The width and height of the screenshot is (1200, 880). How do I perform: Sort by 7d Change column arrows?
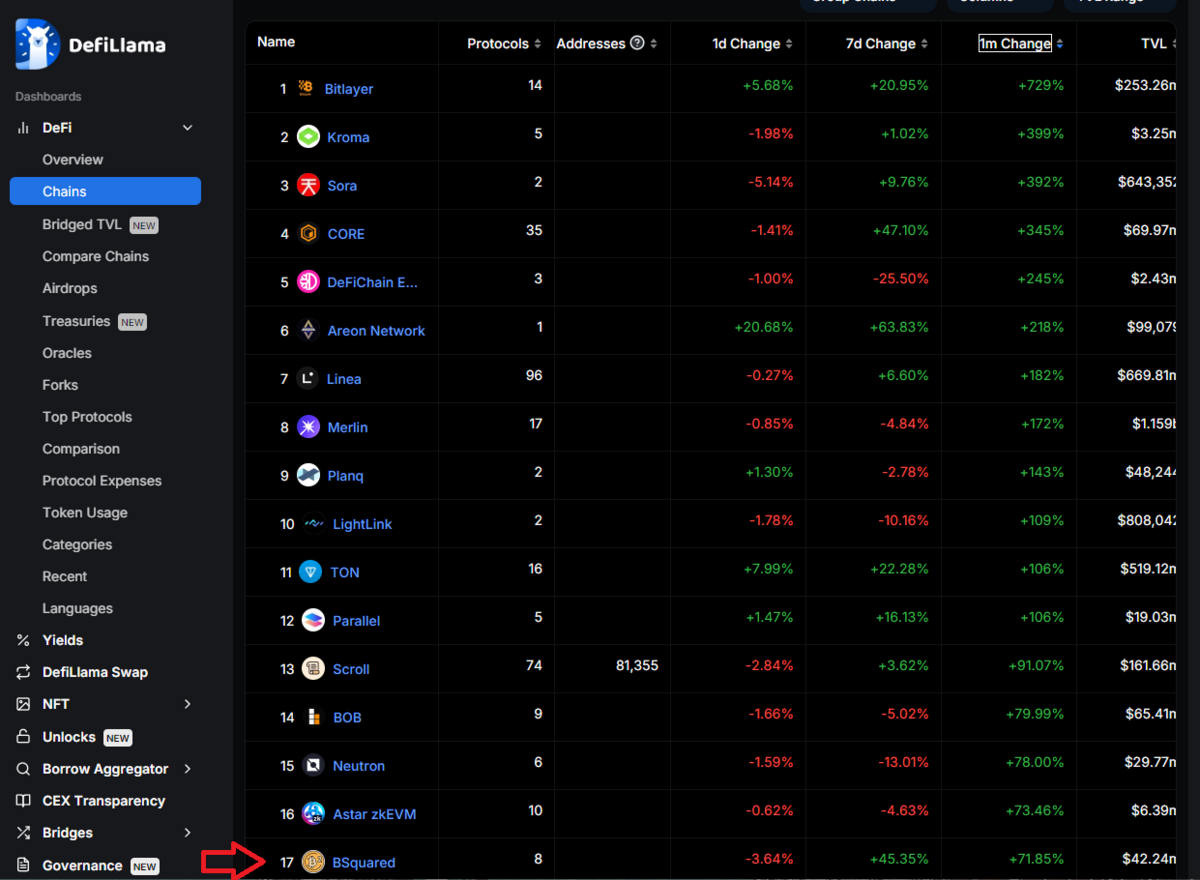(x=925, y=44)
